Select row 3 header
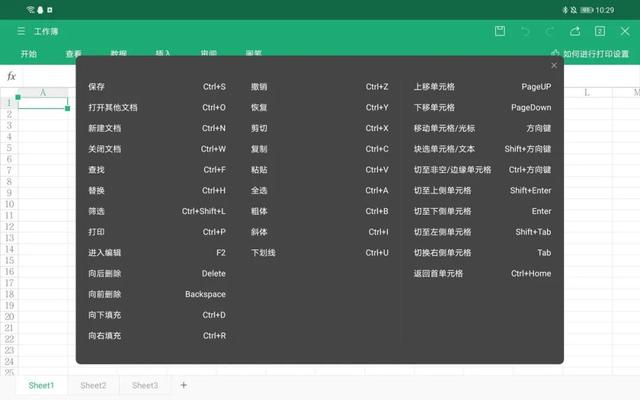 tap(9, 125)
